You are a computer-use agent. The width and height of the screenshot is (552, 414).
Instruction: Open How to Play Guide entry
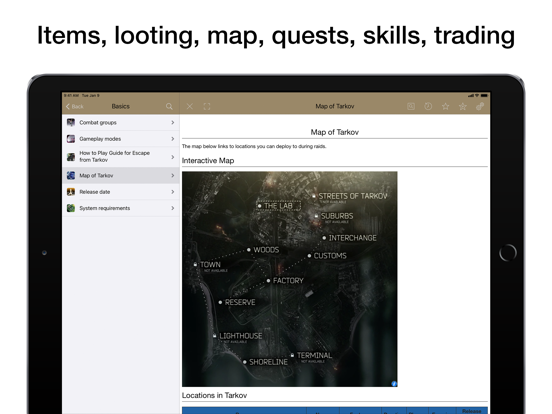pyautogui.click(x=121, y=156)
